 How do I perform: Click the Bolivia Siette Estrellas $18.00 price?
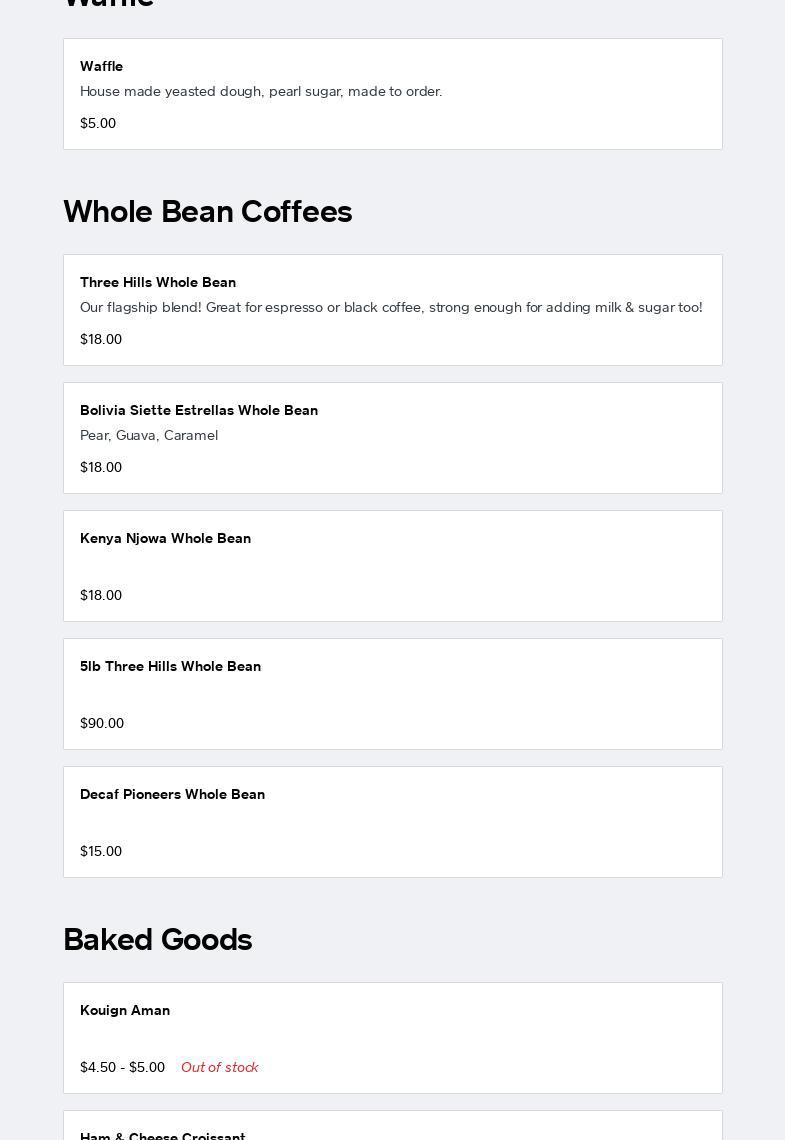coord(101,467)
